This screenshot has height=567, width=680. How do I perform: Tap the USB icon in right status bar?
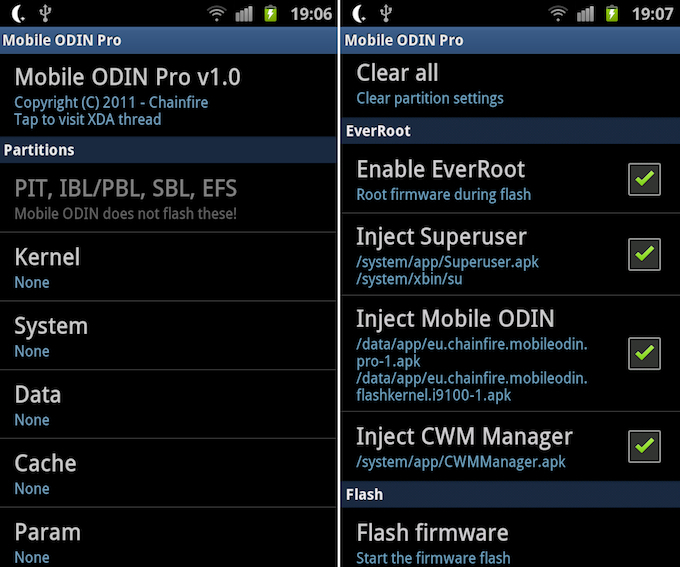(387, 14)
